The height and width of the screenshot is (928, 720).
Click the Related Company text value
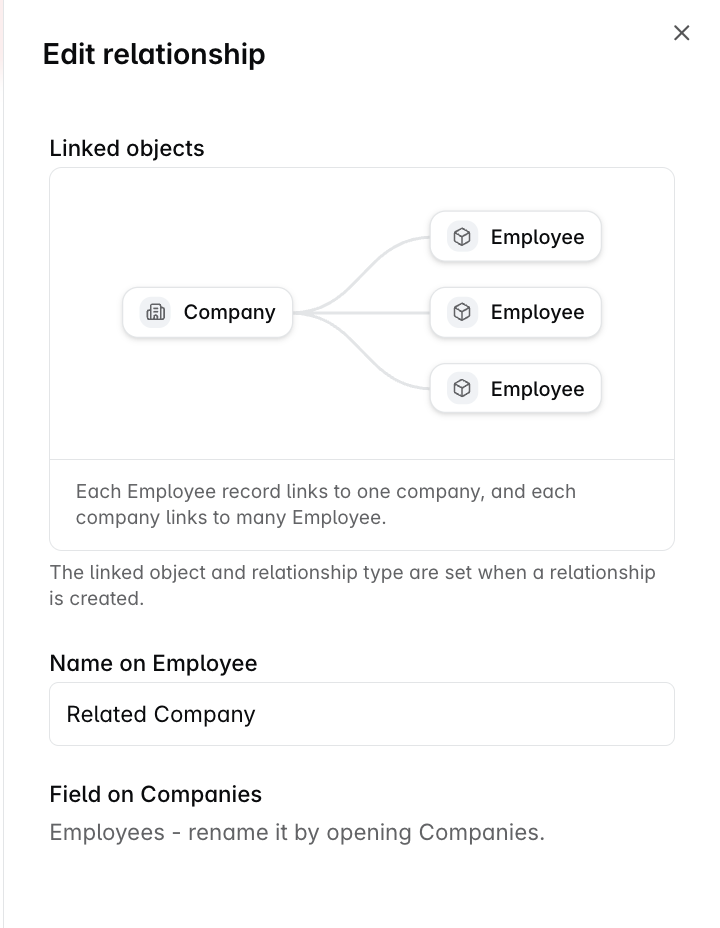(160, 714)
